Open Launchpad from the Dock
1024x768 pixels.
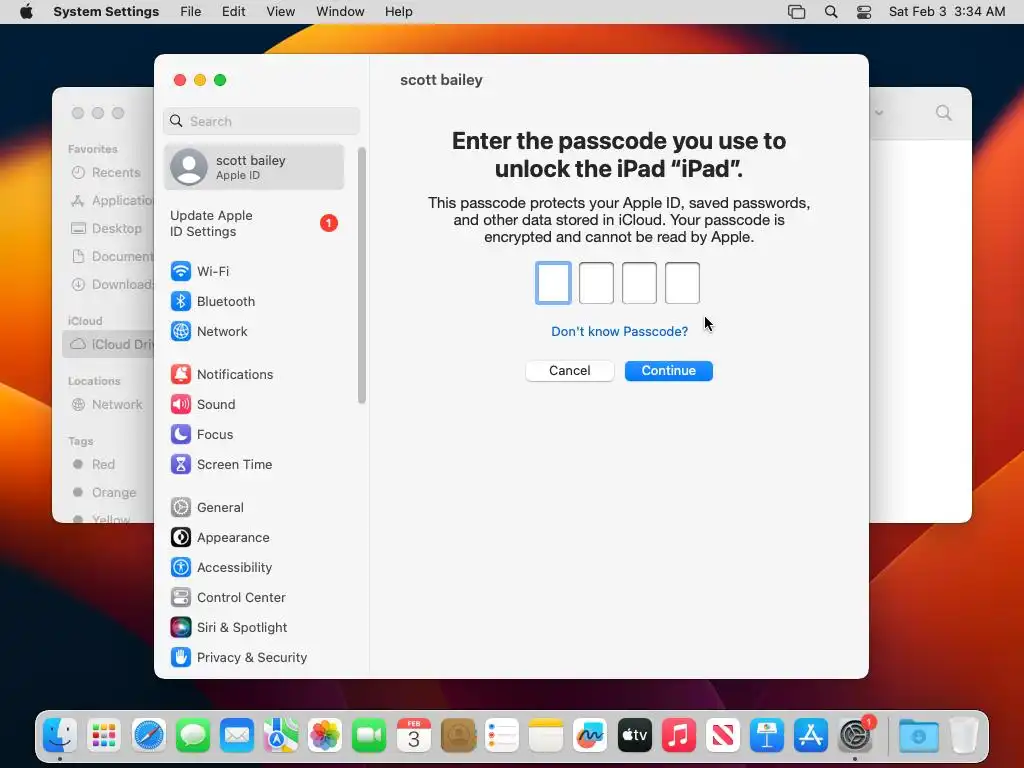[104, 736]
